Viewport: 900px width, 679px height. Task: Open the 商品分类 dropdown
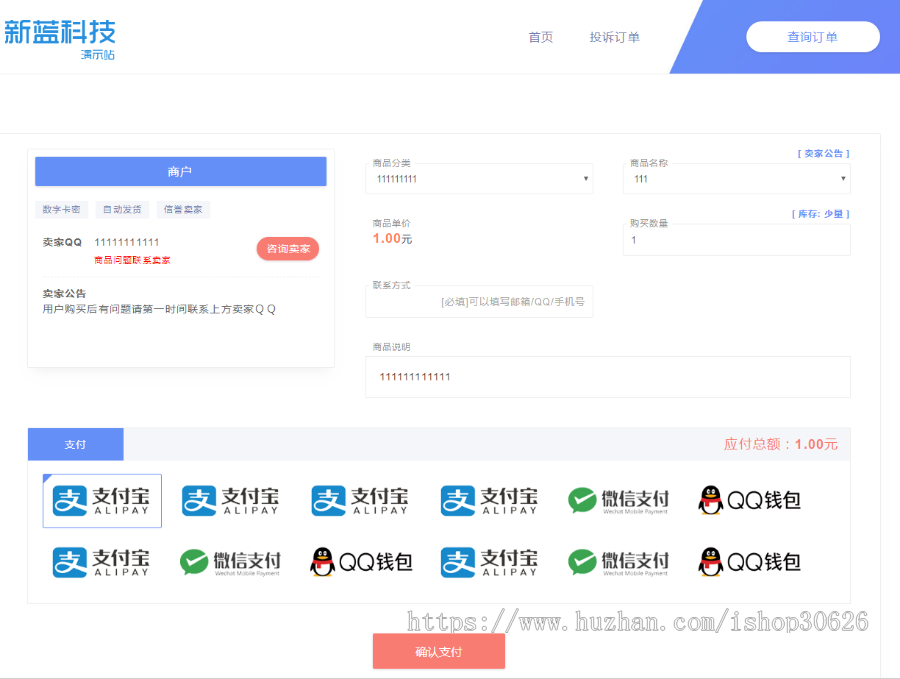coord(479,179)
